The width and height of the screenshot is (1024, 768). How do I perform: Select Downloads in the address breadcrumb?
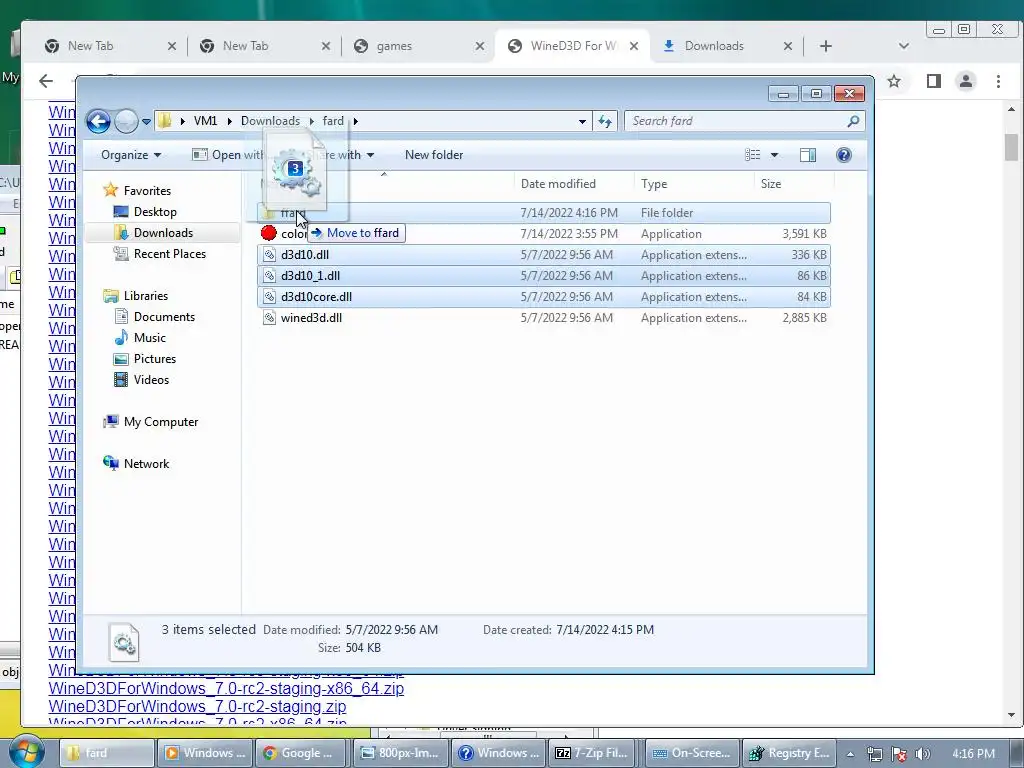[270, 121]
